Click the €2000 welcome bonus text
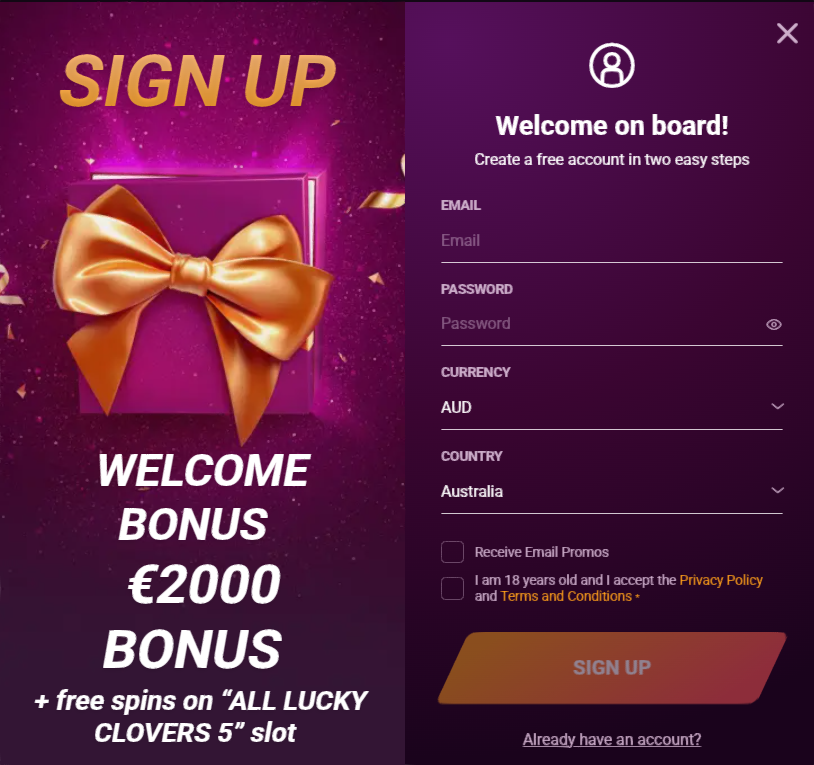Screen dimensions: 814x765 tap(204, 584)
